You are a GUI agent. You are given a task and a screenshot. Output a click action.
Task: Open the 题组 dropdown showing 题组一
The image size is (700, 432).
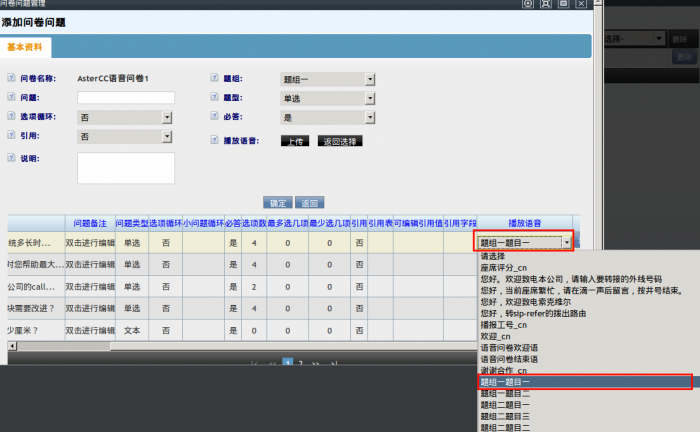click(x=328, y=79)
